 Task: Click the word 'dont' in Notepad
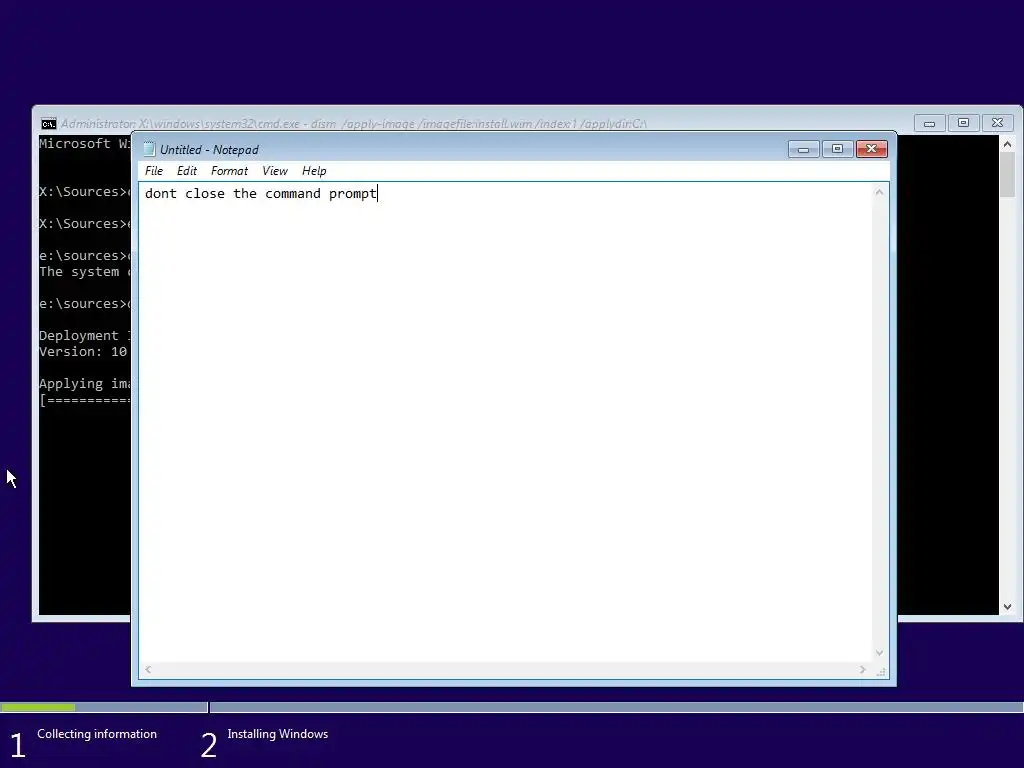point(161,194)
